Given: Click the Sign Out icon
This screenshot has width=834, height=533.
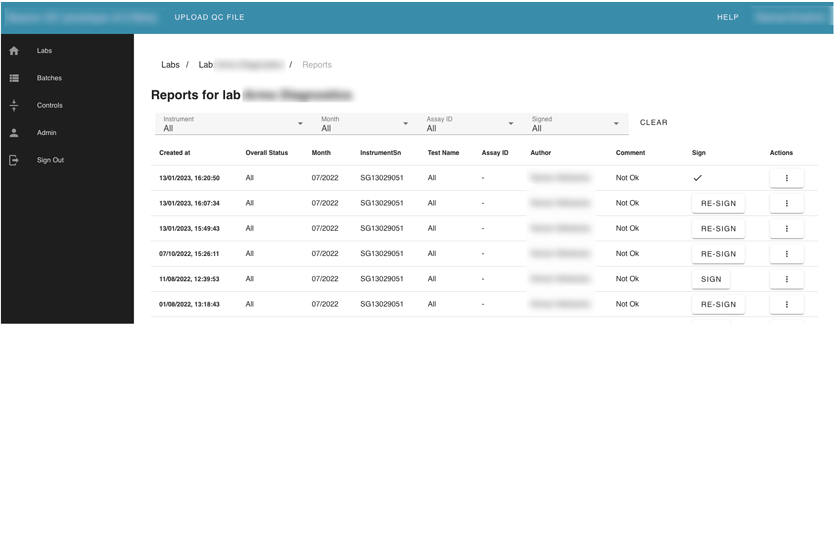Looking at the screenshot, I should tap(14, 160).
